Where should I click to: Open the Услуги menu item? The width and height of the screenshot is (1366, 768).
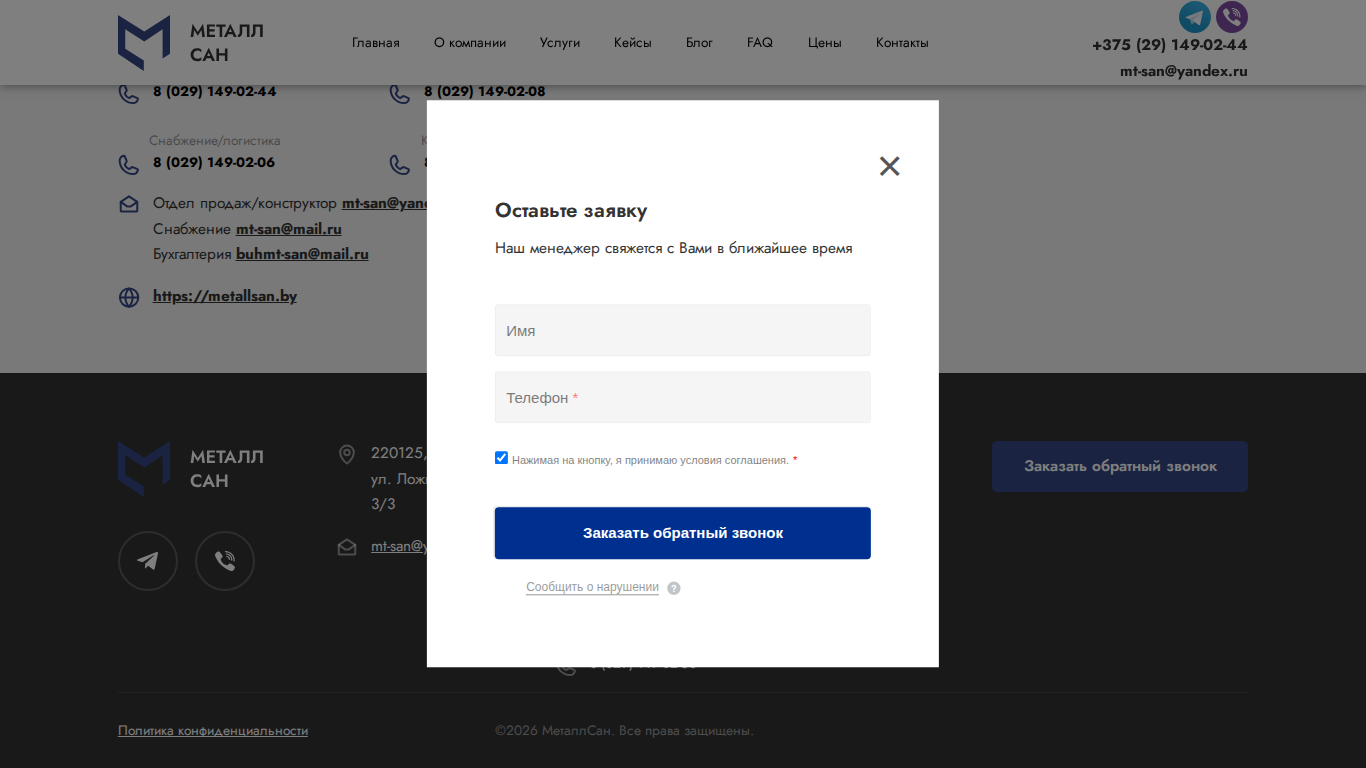coord(560,43)
